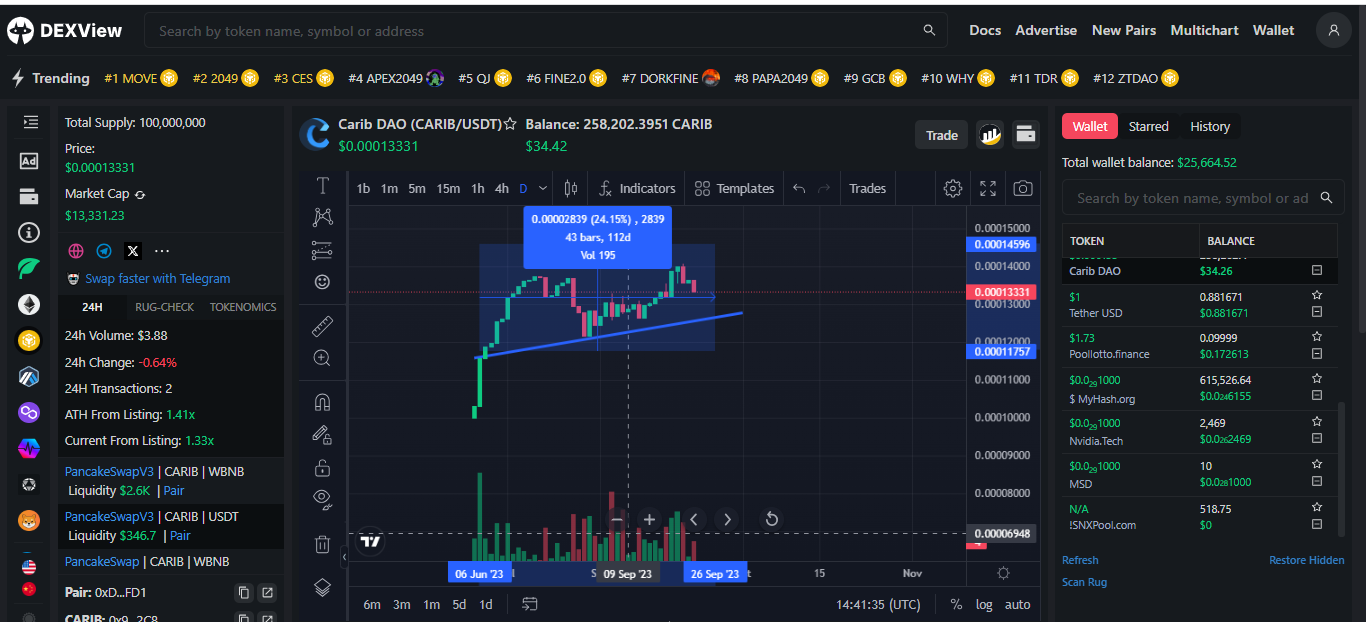Star the Tether USD token
This screenshot has width=1366, height=622.
[x=1317, y=296]
